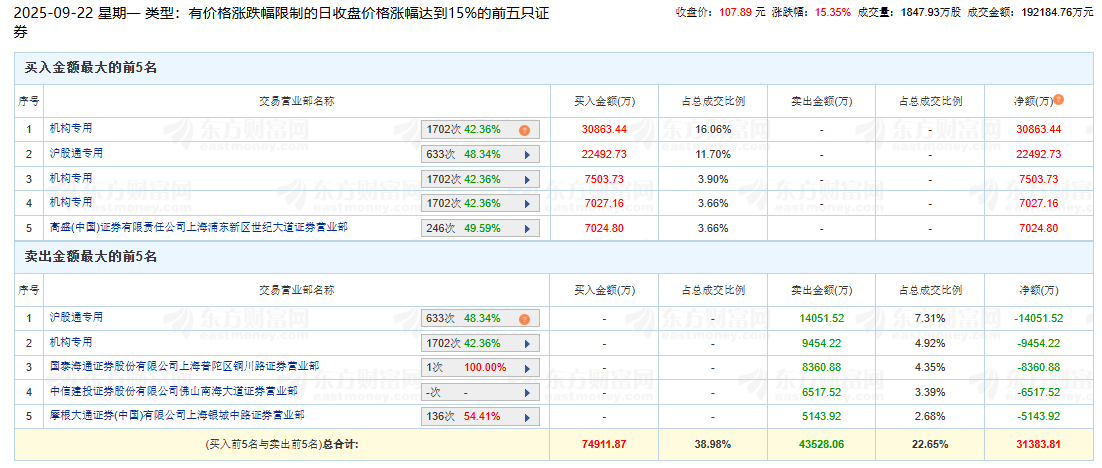Screen dimensions: 1102x468
Task: Click 沪股通专用 in first sell row
Action: [x=76, y=317]
